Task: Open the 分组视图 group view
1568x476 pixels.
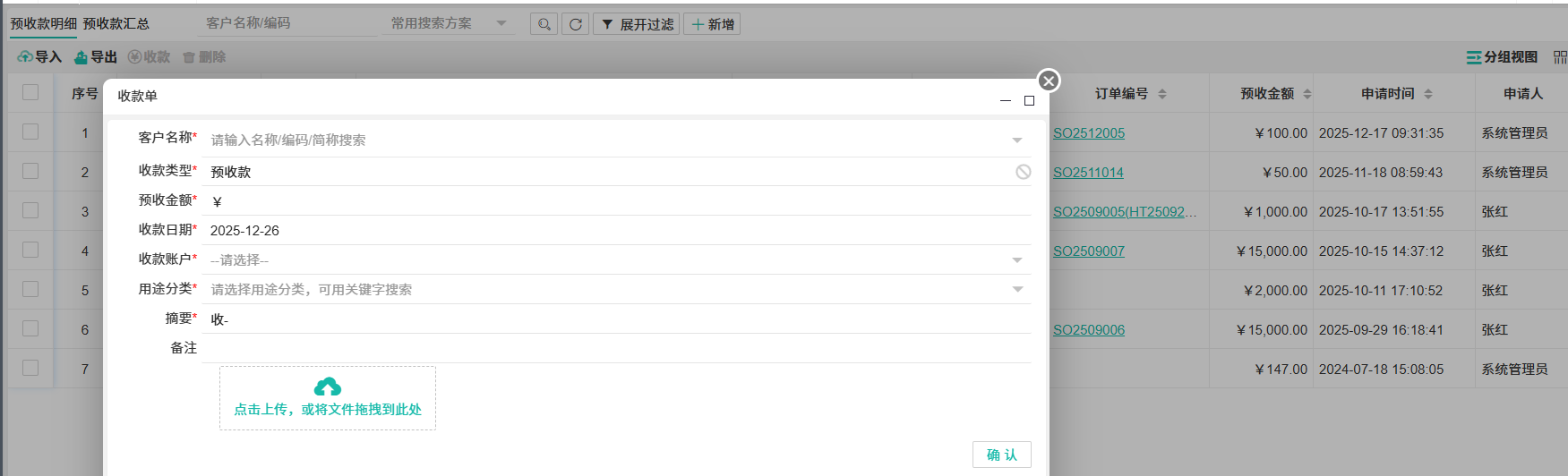Action: pyautogui.click(x=1502, y=57)
